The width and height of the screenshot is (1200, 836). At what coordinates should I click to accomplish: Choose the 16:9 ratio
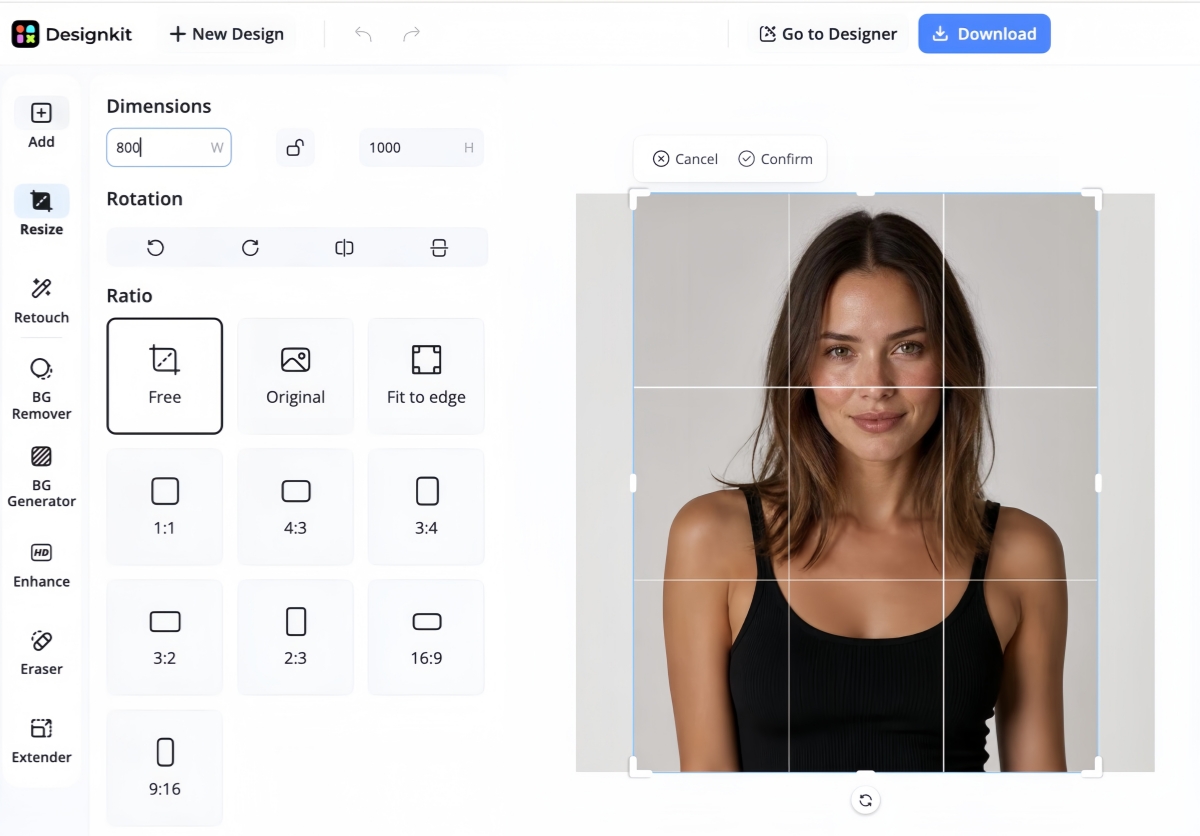click(x=426, y=637)
